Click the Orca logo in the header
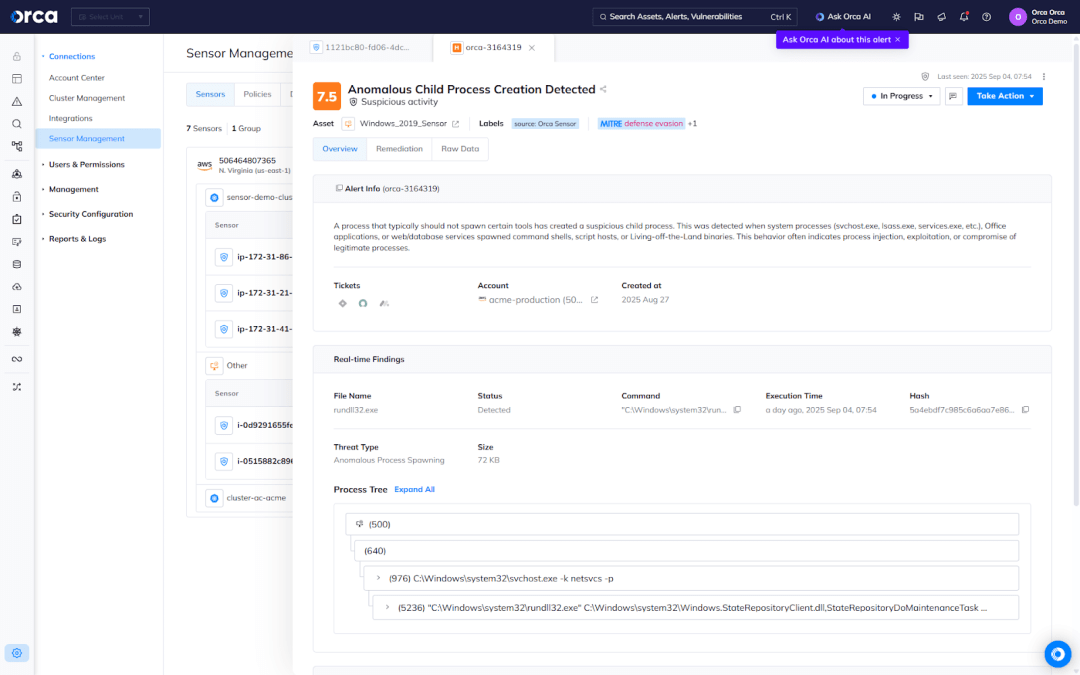The height and width of the screenshot is (675, 1080). tap(34, 17)
